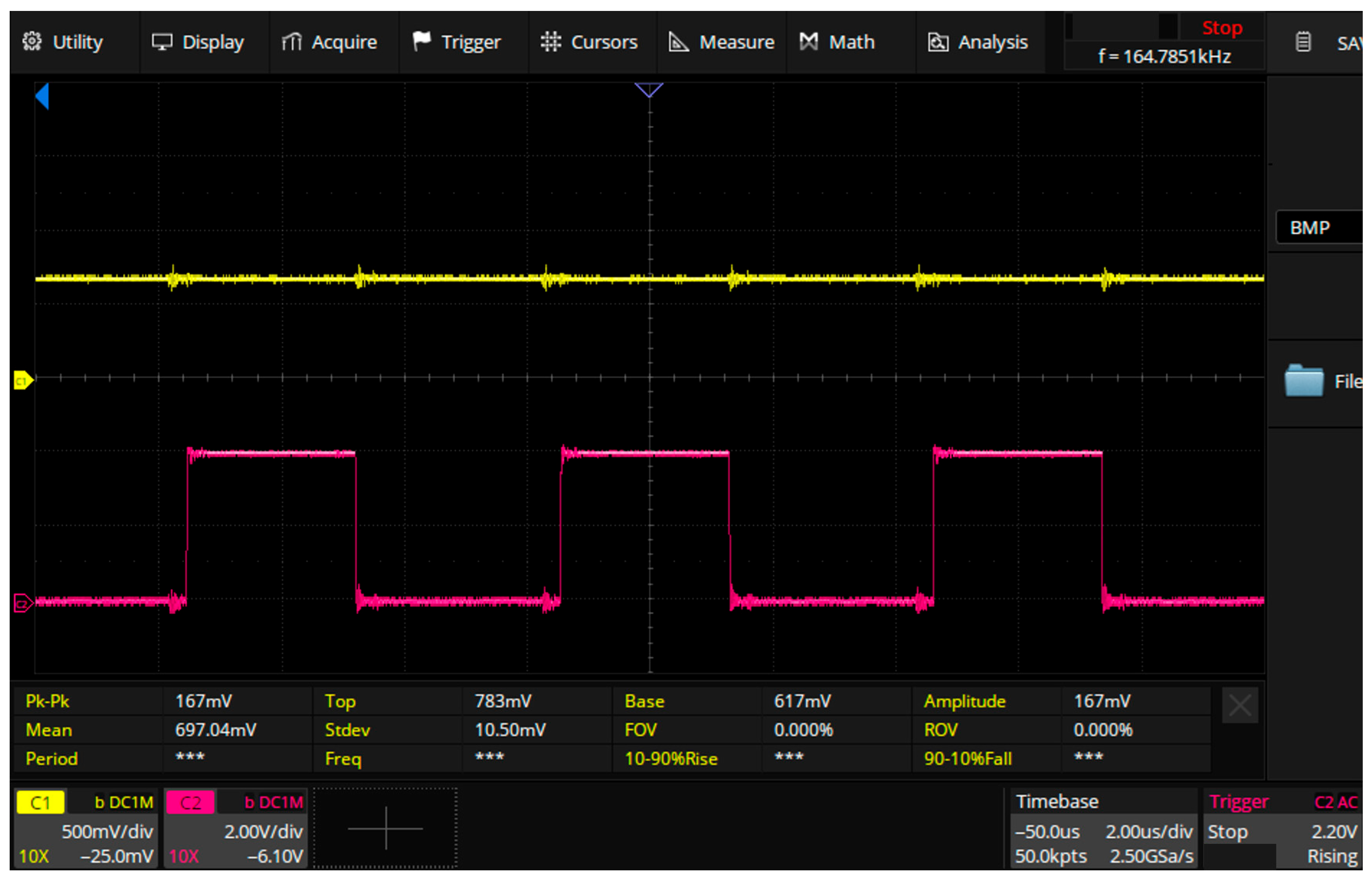Click the Display monitor icon
1372x880 pixels.
(x=162, y=42)
